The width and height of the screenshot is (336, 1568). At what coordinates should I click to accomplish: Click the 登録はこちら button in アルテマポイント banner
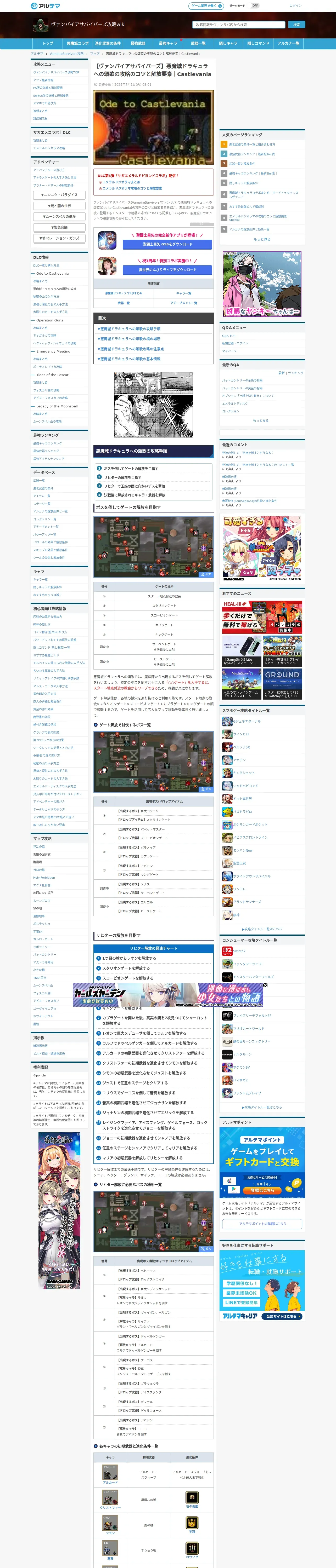pos(262,1190)
